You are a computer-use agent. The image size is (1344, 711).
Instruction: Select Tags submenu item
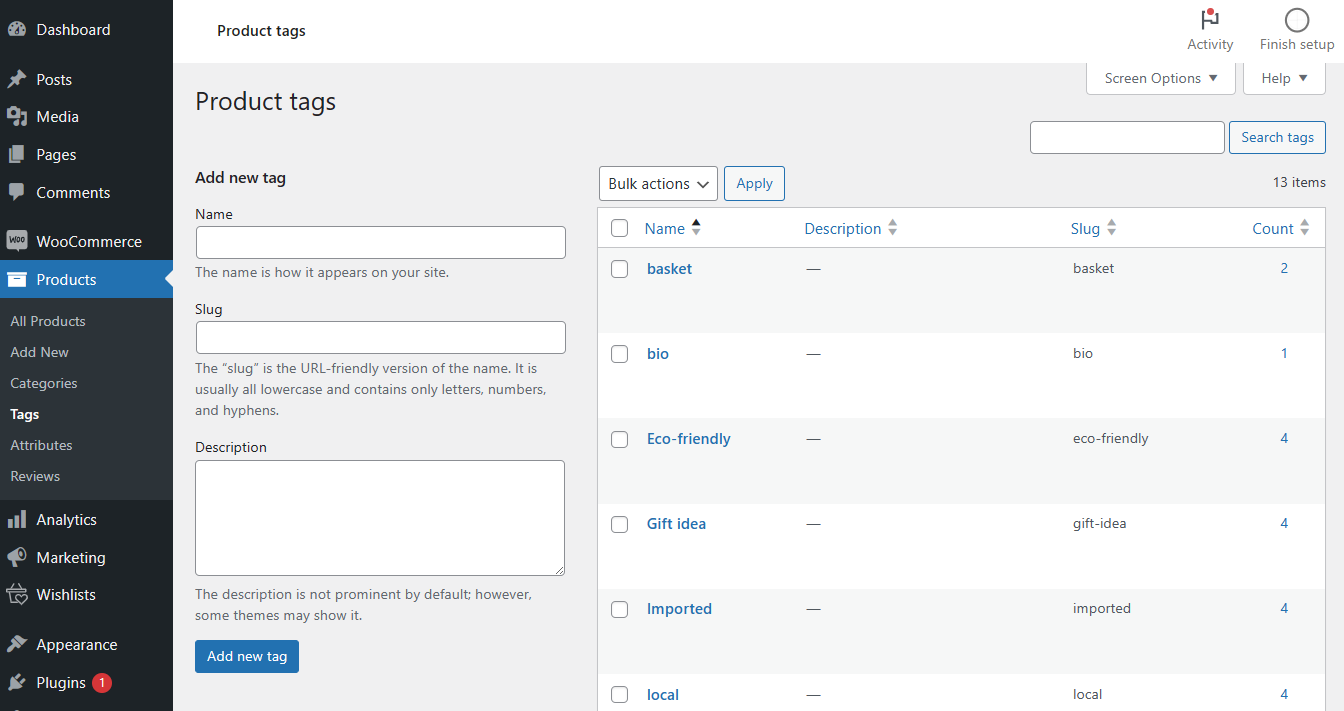25,414
